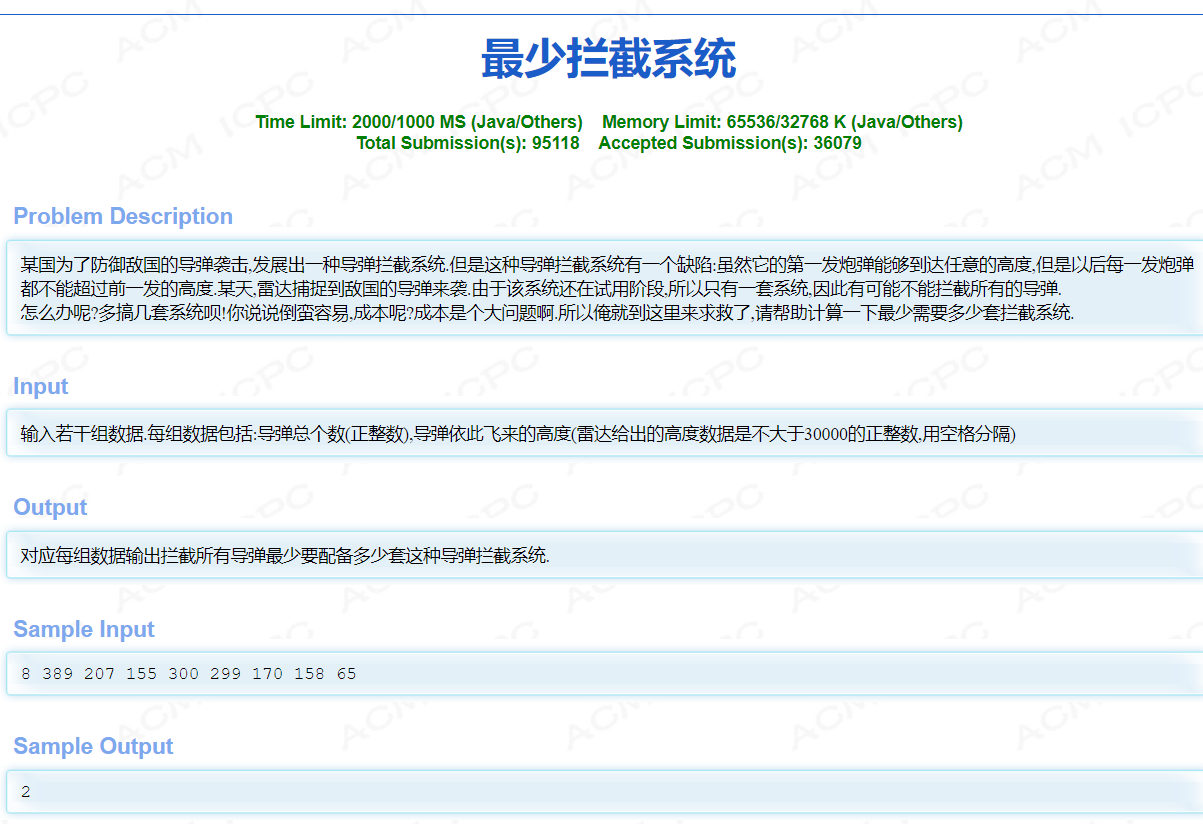Click the title 最少拦截系统
The height and width of the screenshot is (824, 1203).
click(608, 59)
